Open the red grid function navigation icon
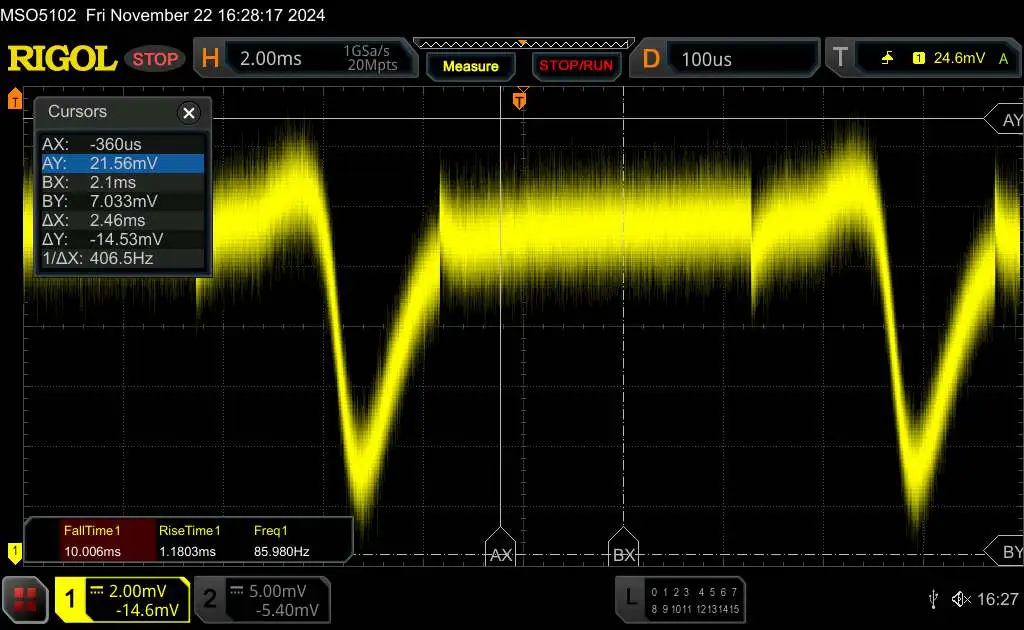Viewport: 1024px width, 630px height. click(x=25, y=599)
